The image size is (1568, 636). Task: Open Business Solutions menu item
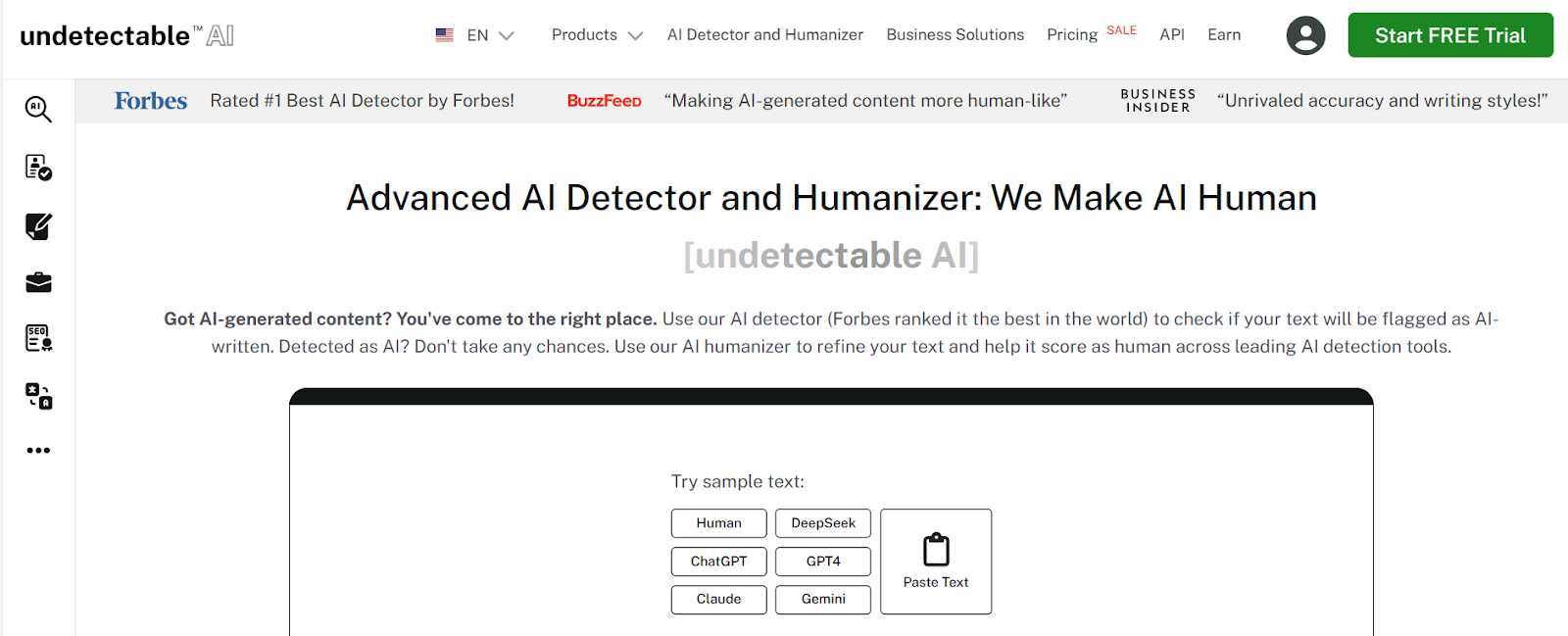tap(955, 35)
